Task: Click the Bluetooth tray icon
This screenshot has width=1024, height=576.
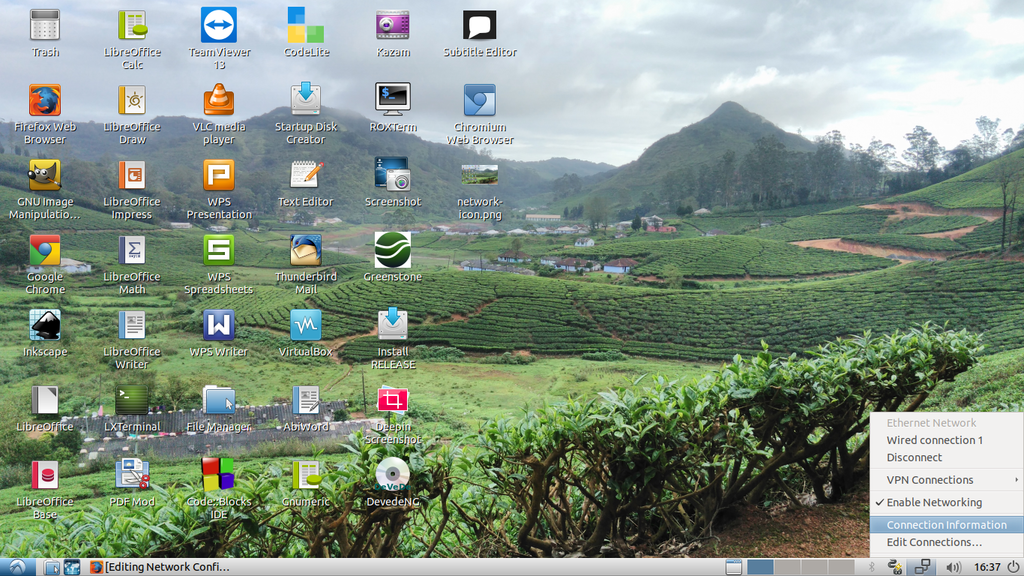Action: [x=871, y=567]
